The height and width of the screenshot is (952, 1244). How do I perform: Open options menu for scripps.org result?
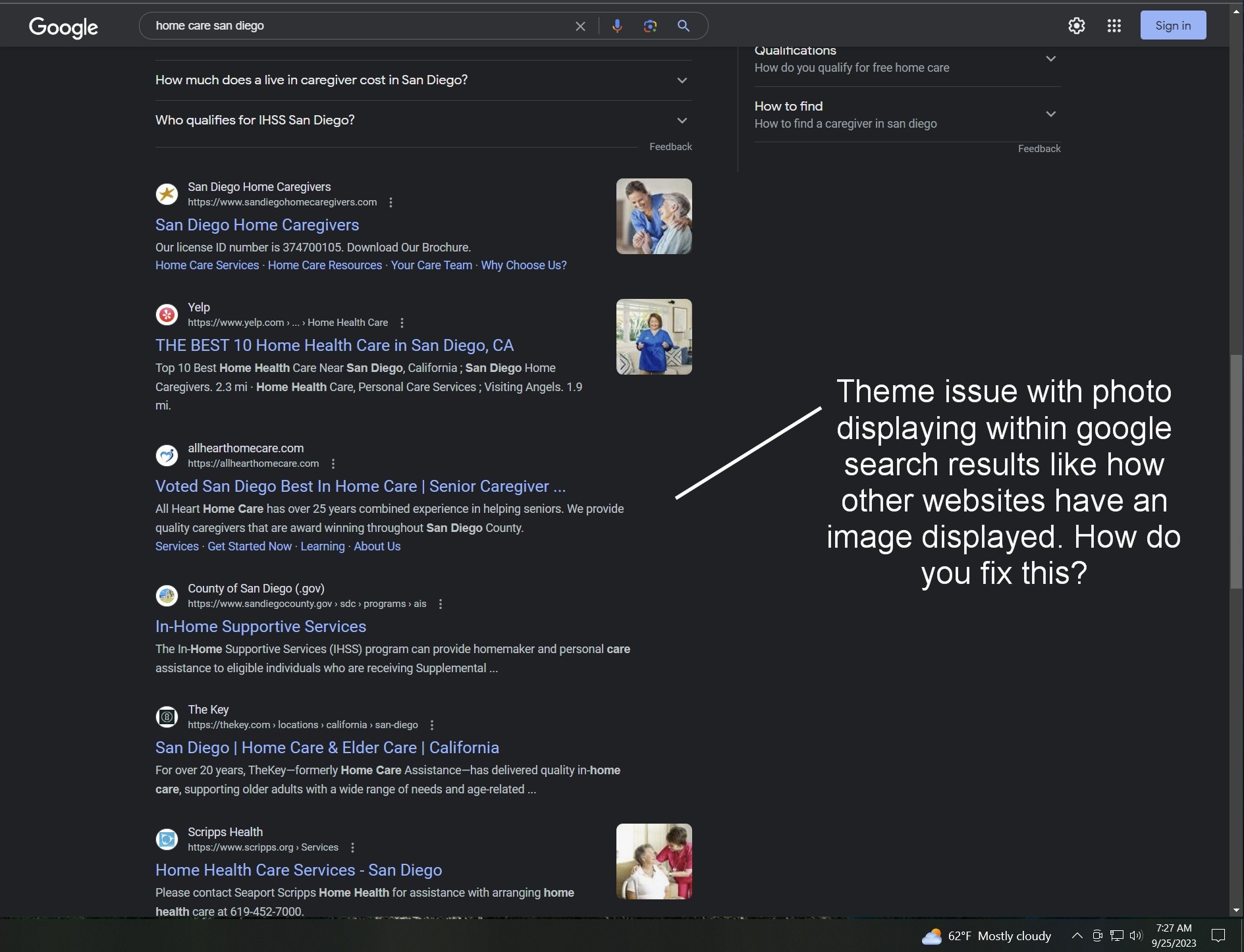tap(352, 848)
